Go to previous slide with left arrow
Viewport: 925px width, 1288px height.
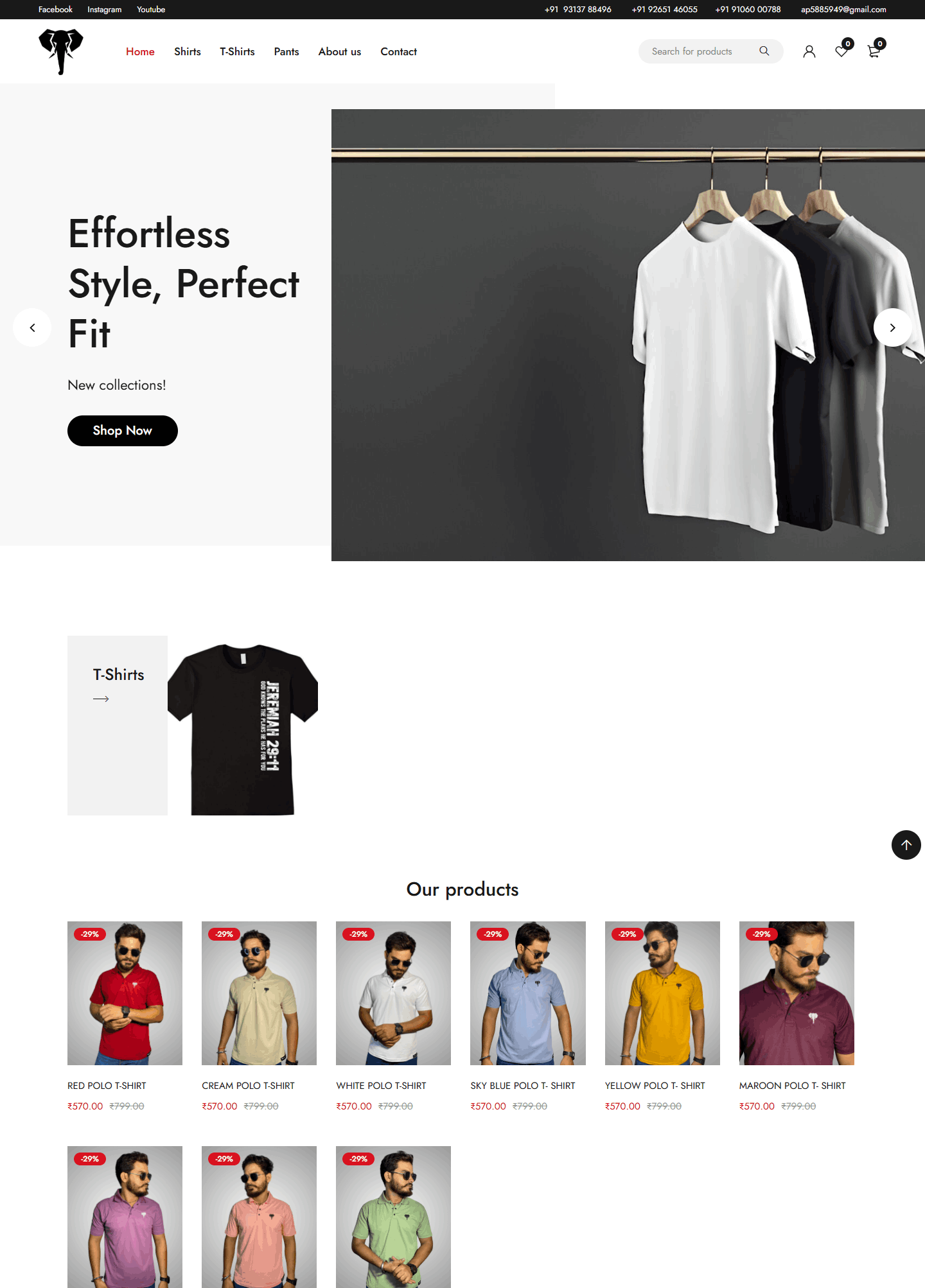coord(32,327)
